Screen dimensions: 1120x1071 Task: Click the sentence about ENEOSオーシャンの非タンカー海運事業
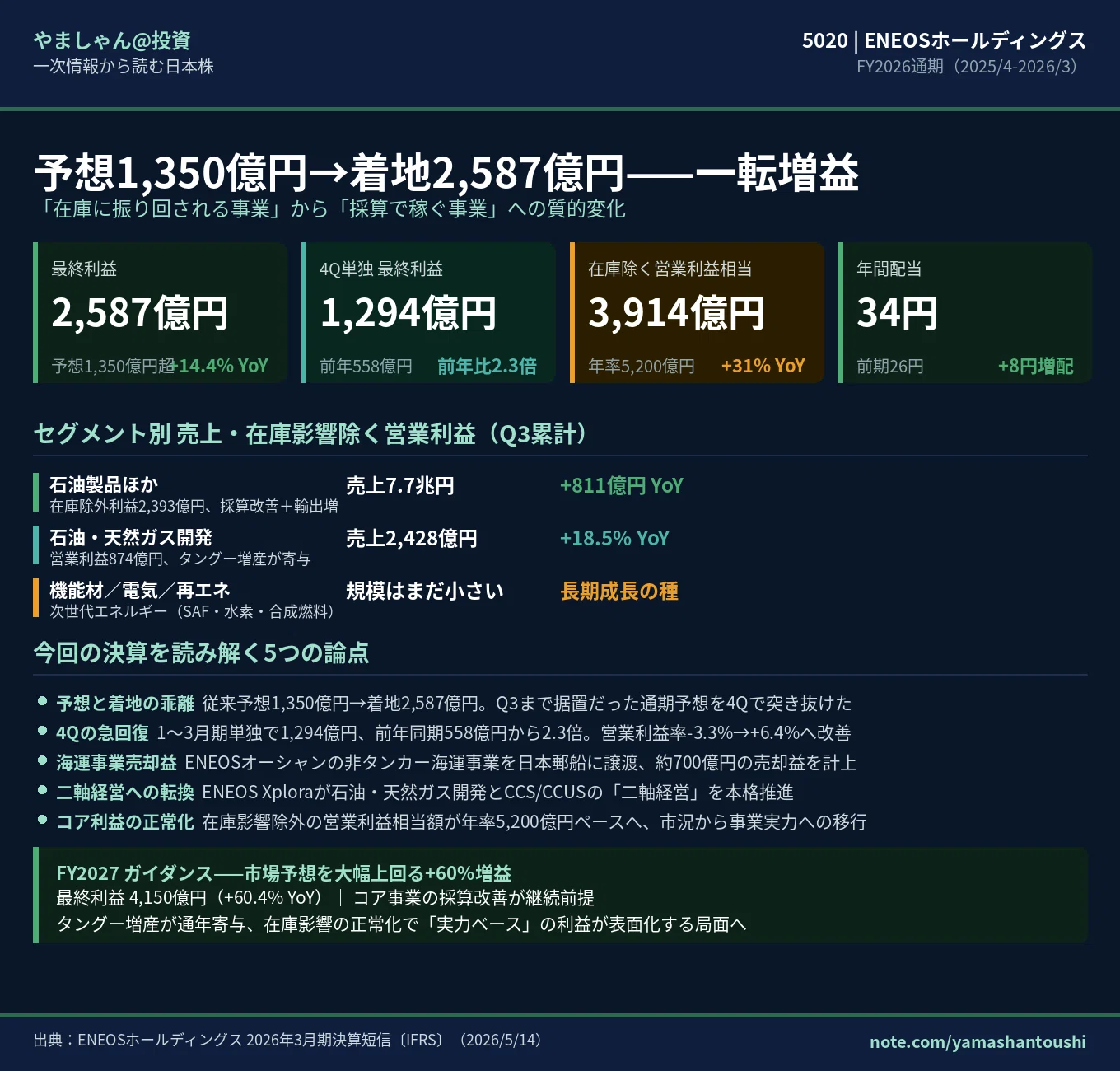point(520,762)
